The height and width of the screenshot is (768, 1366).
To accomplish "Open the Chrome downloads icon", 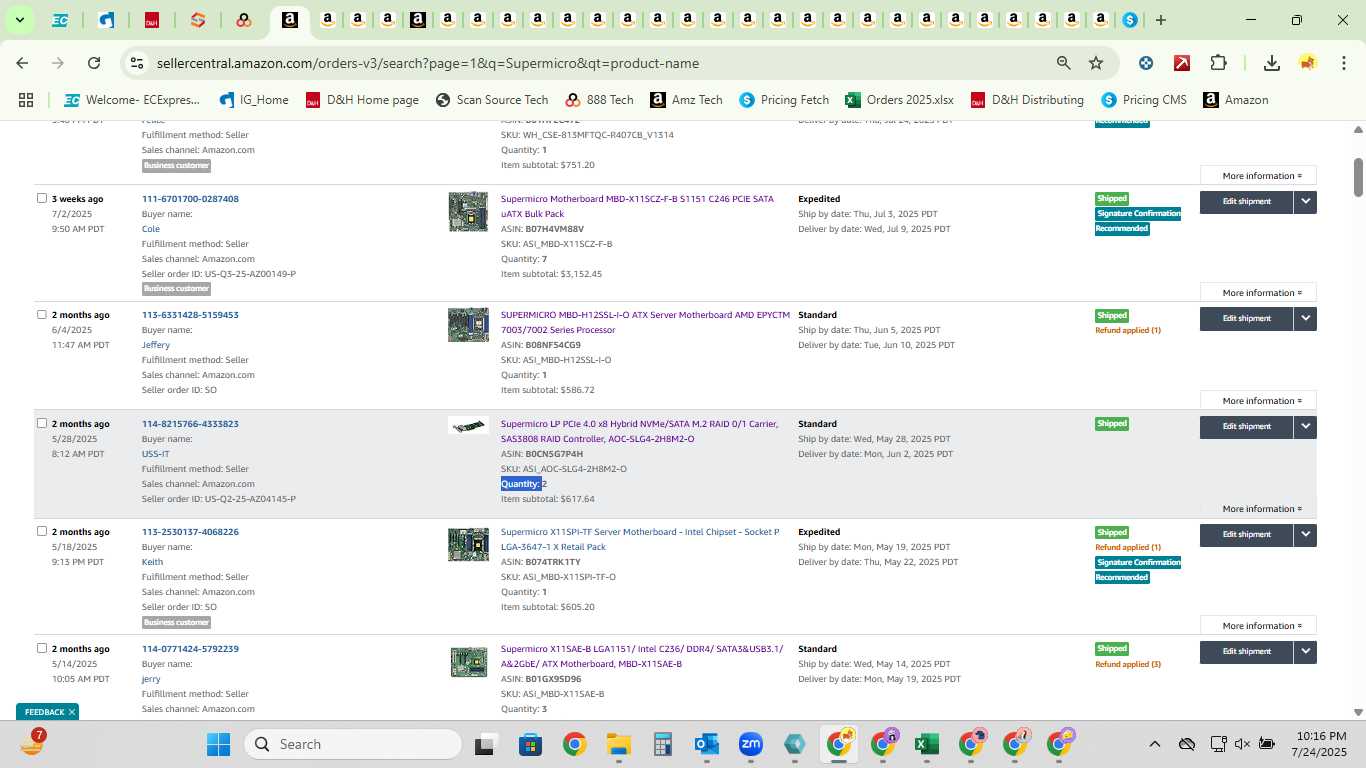I will click(x=1272, y=63).
